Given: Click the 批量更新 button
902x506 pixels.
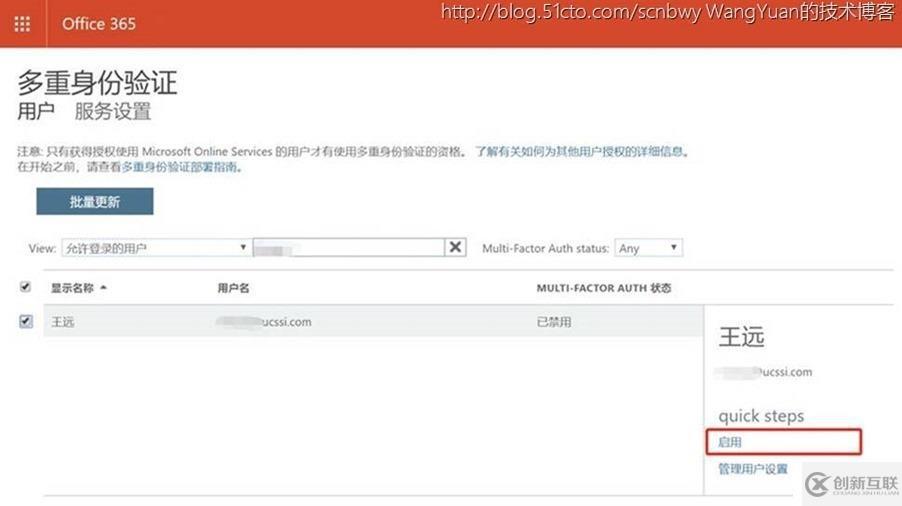Looking at the screenshot, I should (95, 201).
